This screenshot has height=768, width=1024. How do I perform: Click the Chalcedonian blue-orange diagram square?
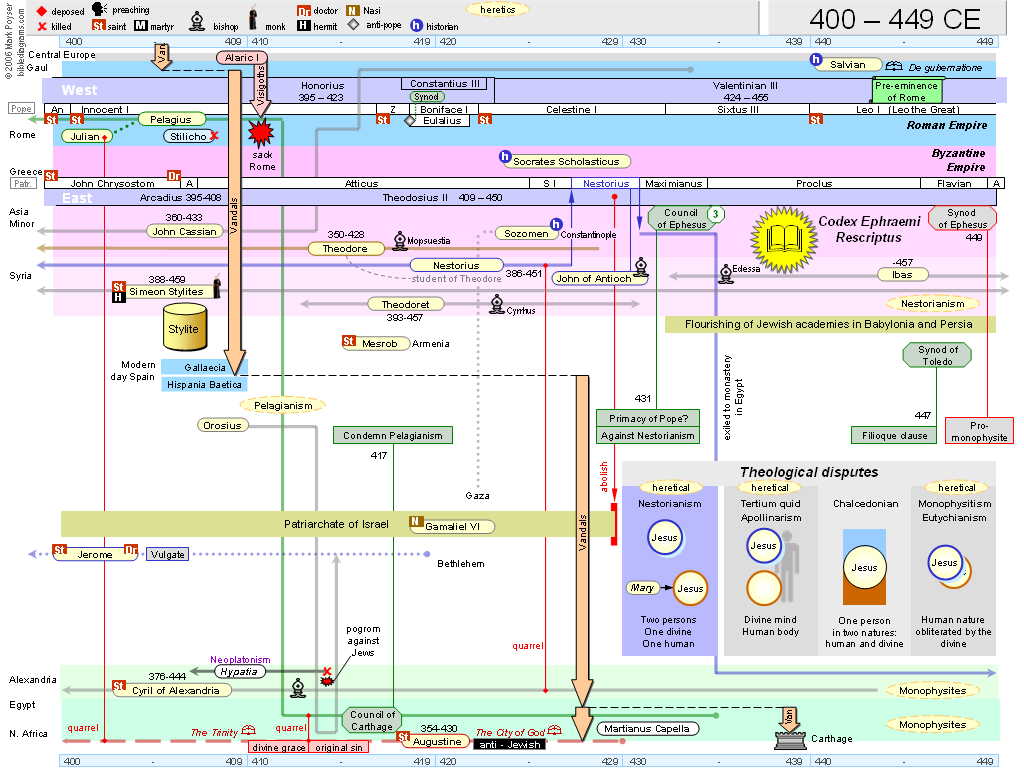coord(863,567)
